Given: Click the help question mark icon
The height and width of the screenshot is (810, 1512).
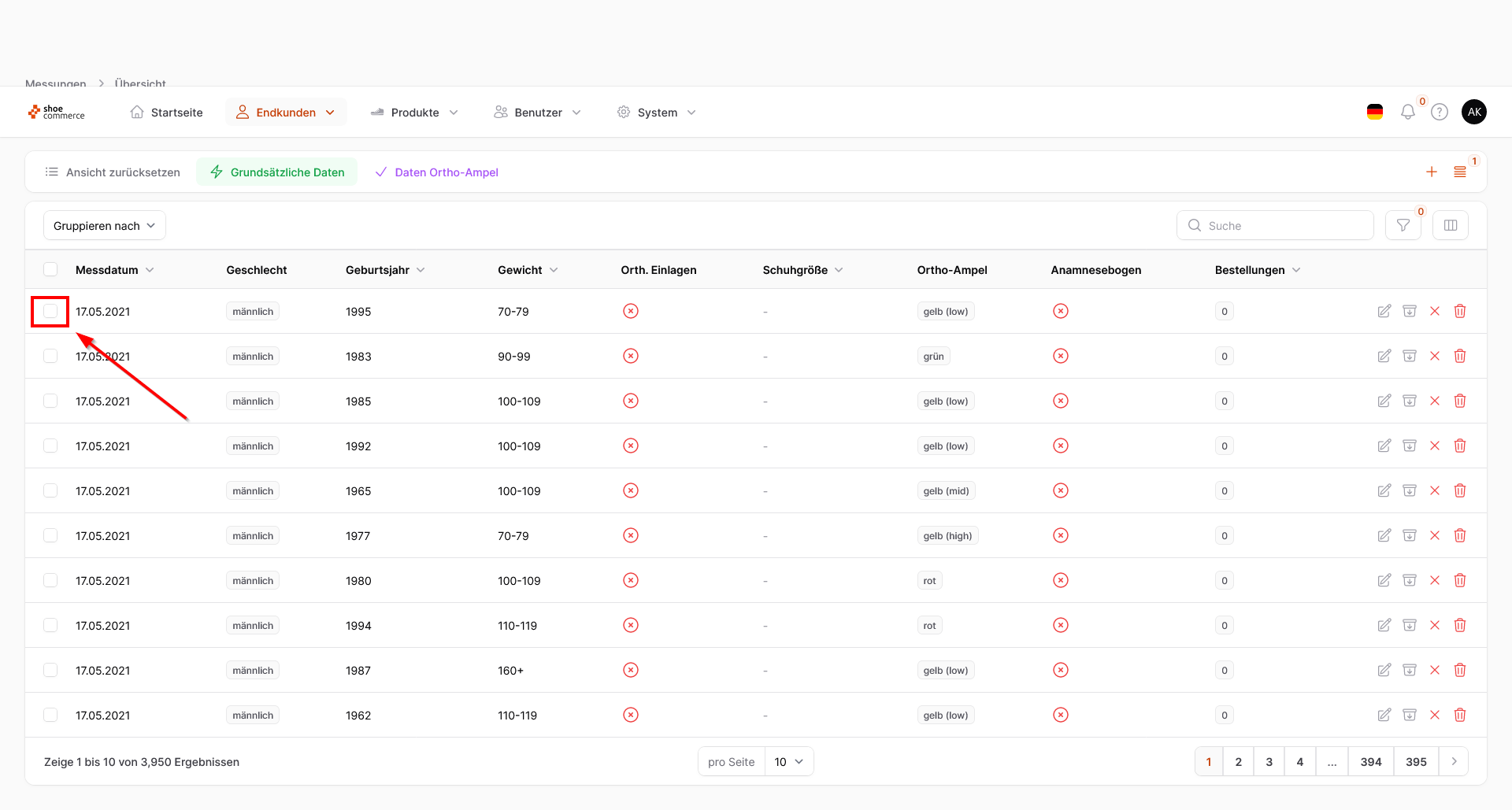Looking at the screenshot, I should 1440,113.
